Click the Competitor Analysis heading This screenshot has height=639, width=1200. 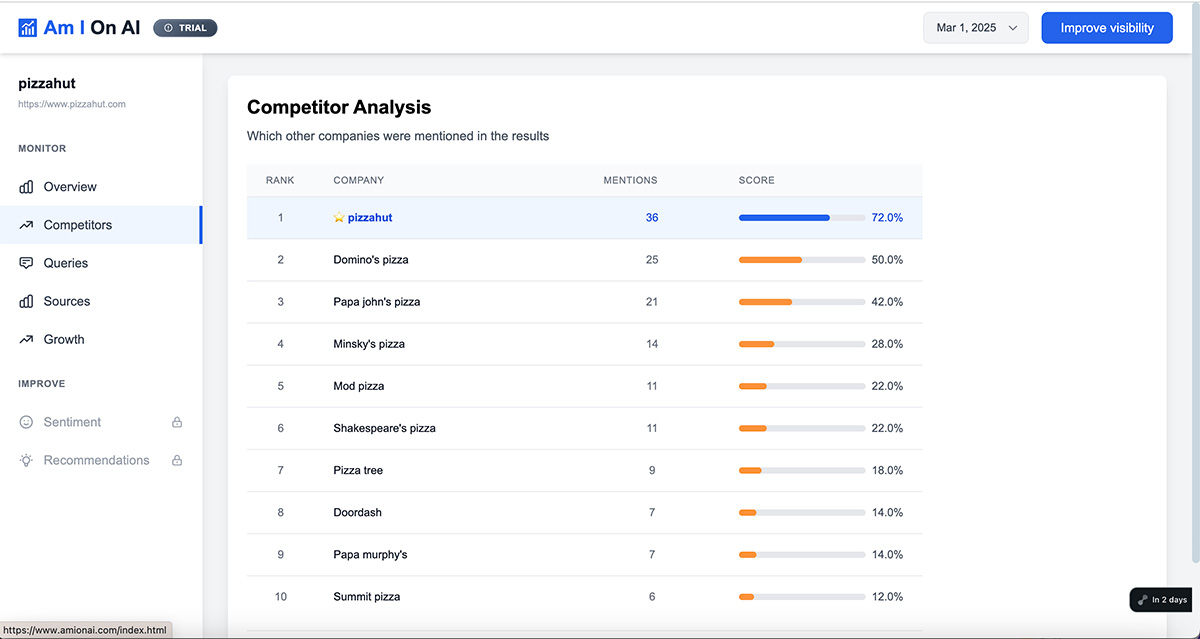click(339, 107)
